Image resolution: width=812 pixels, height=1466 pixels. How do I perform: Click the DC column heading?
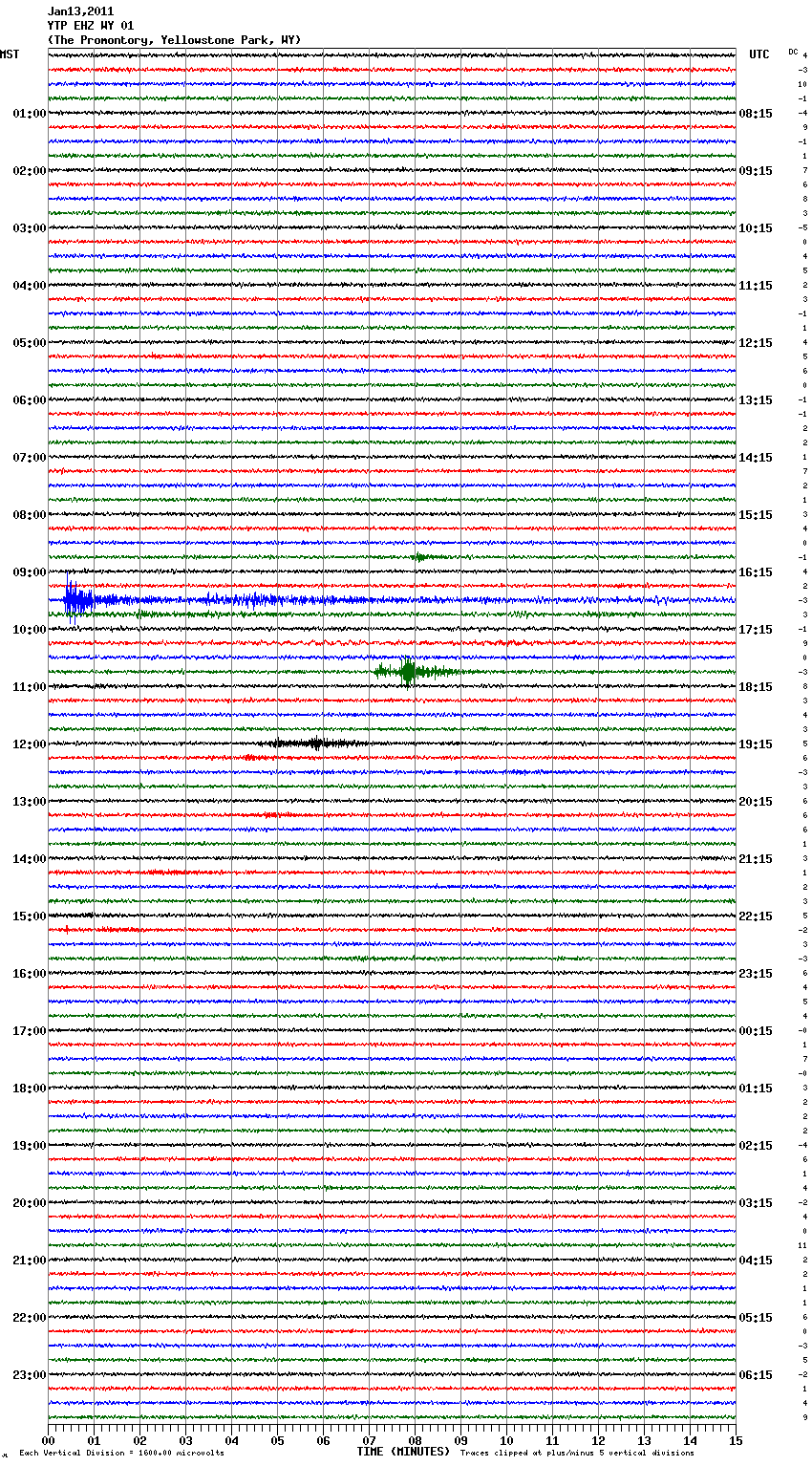(793, 52)
